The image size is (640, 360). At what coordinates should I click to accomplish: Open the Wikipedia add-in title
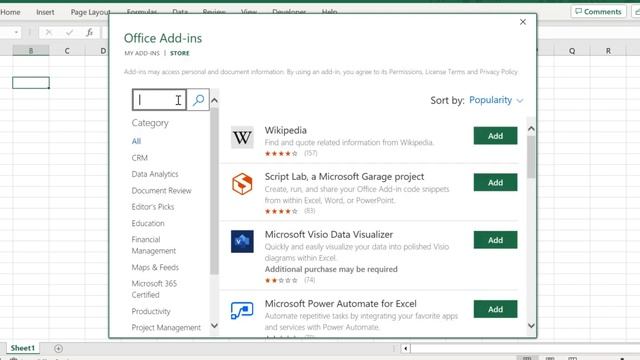[x=285, y=130]
